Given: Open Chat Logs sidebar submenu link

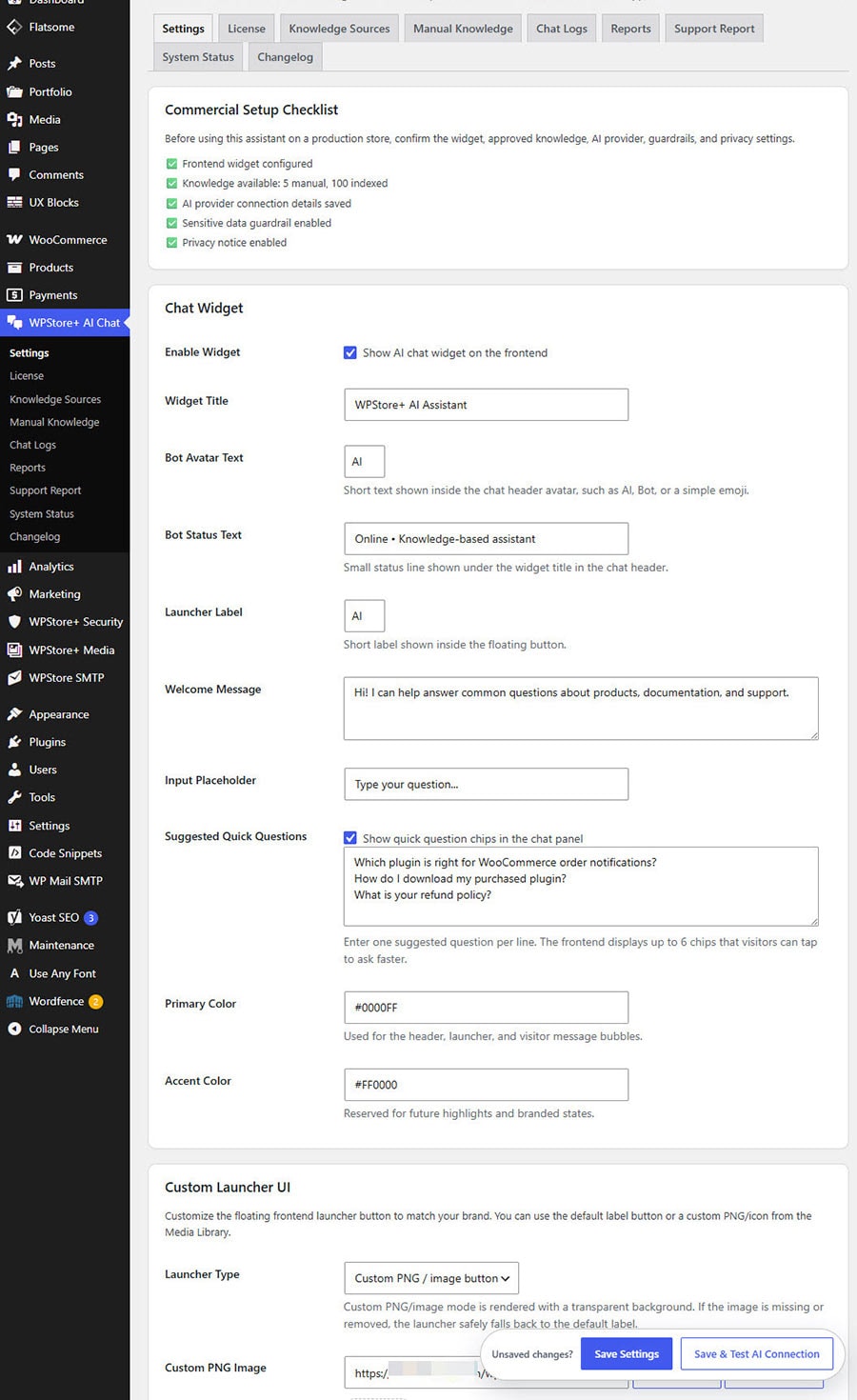Looking at the screenshot, I should tap(32, 445).
